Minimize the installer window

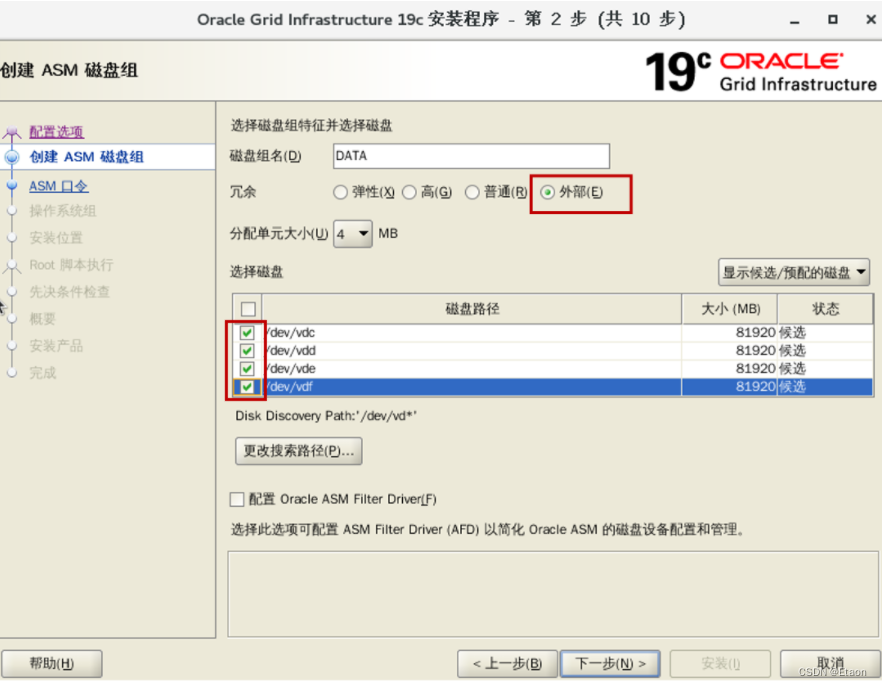(x=795, y=21)
